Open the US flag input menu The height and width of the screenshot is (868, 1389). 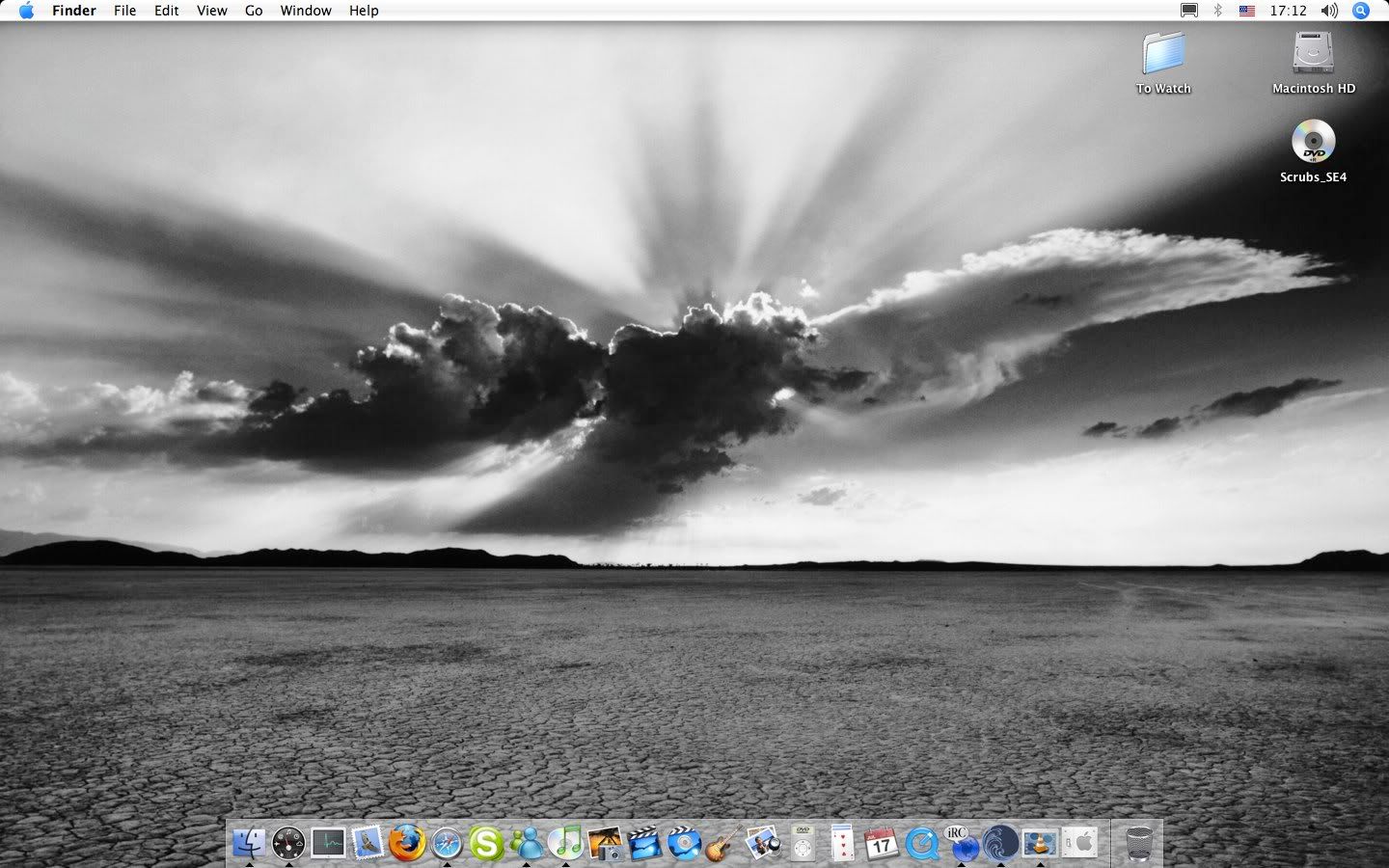tap(1247, 11)
